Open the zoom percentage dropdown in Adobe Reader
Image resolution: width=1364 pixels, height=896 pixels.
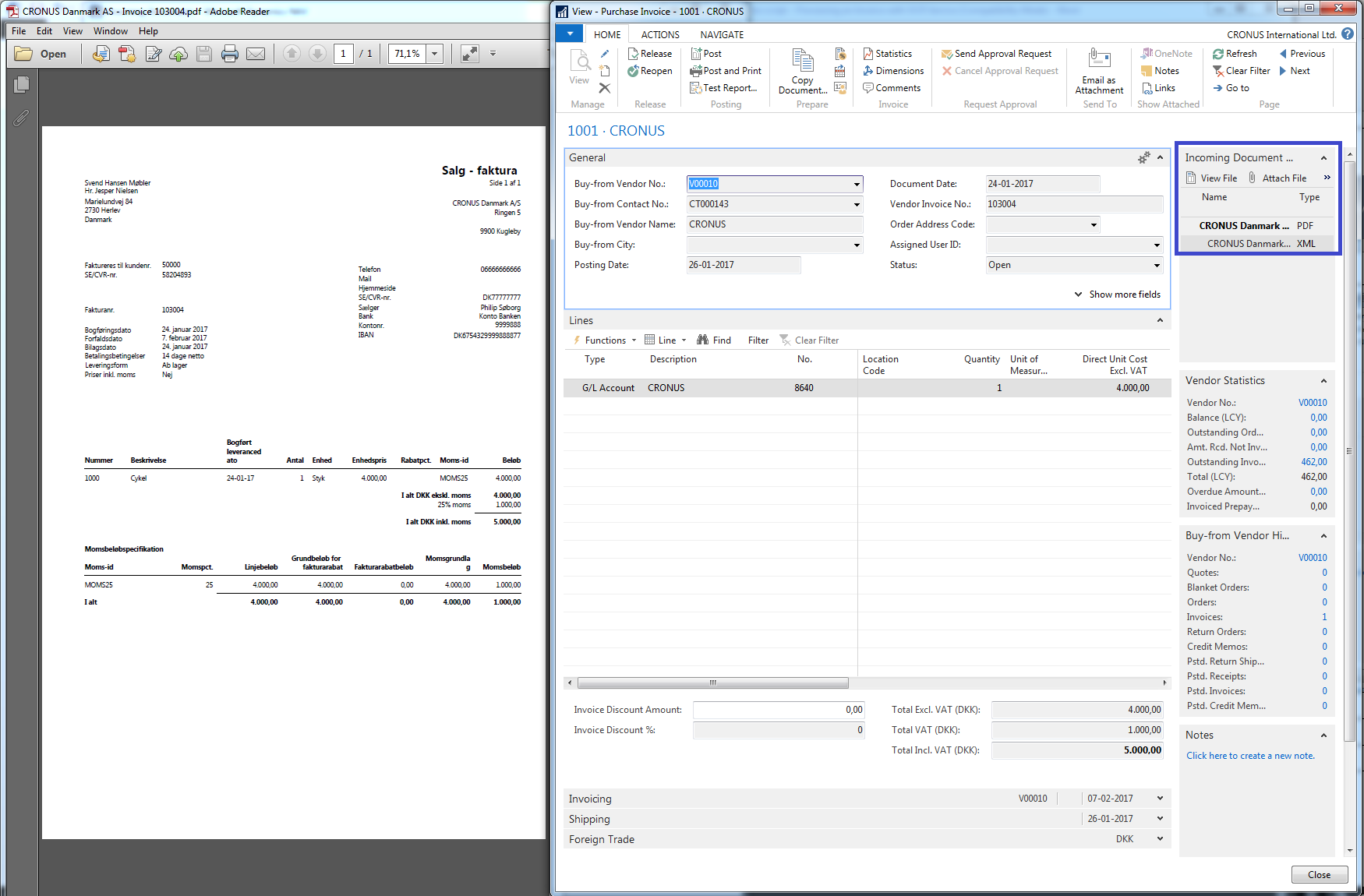click(435, 54)
